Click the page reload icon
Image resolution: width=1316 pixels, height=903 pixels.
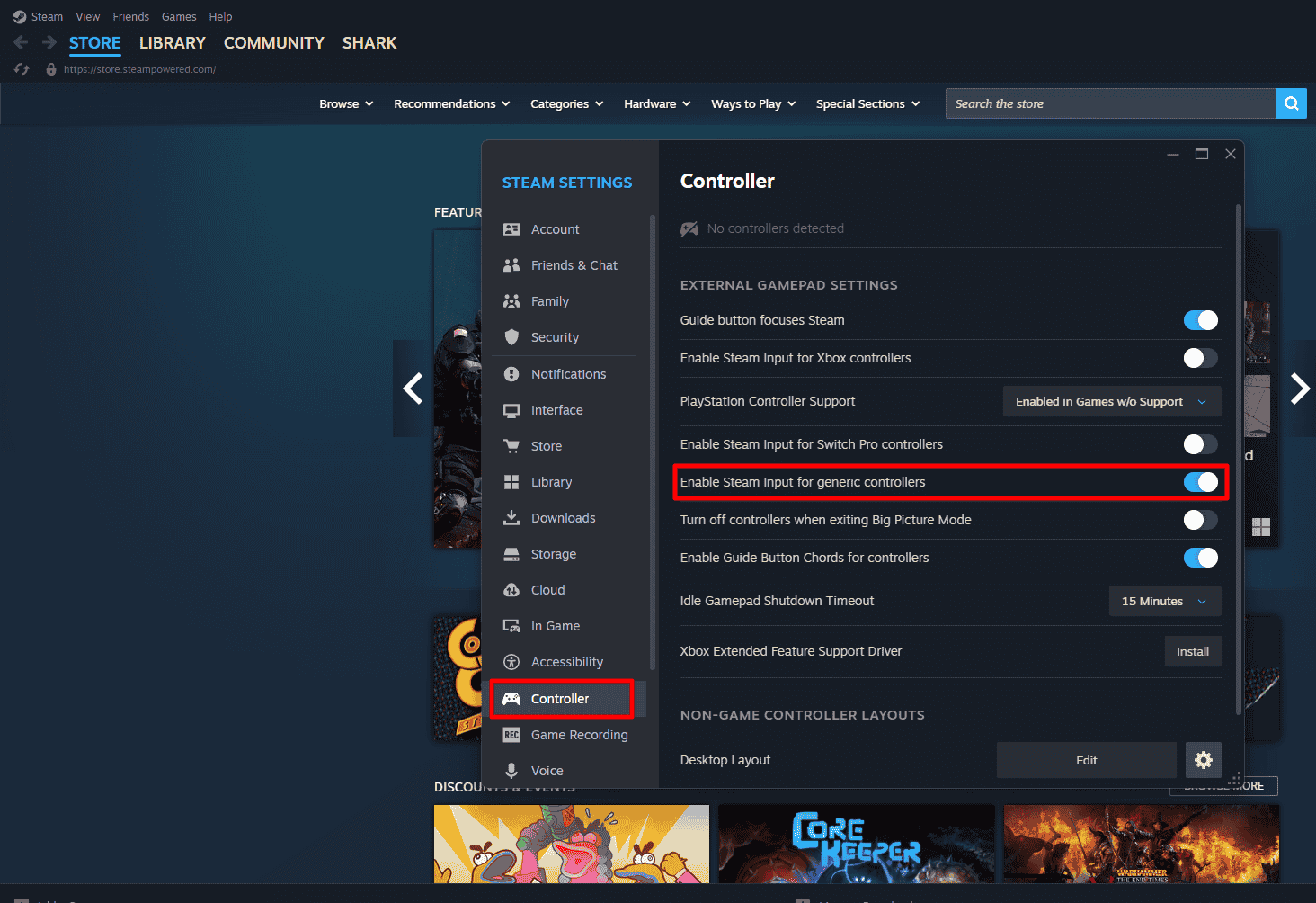pyautogui.click(x=22, y=69)
